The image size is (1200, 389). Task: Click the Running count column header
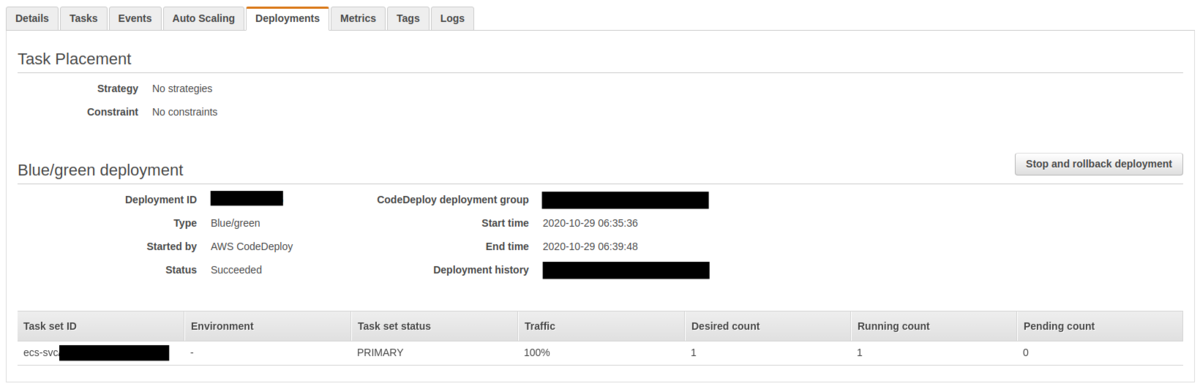click(x=935, y=326)
